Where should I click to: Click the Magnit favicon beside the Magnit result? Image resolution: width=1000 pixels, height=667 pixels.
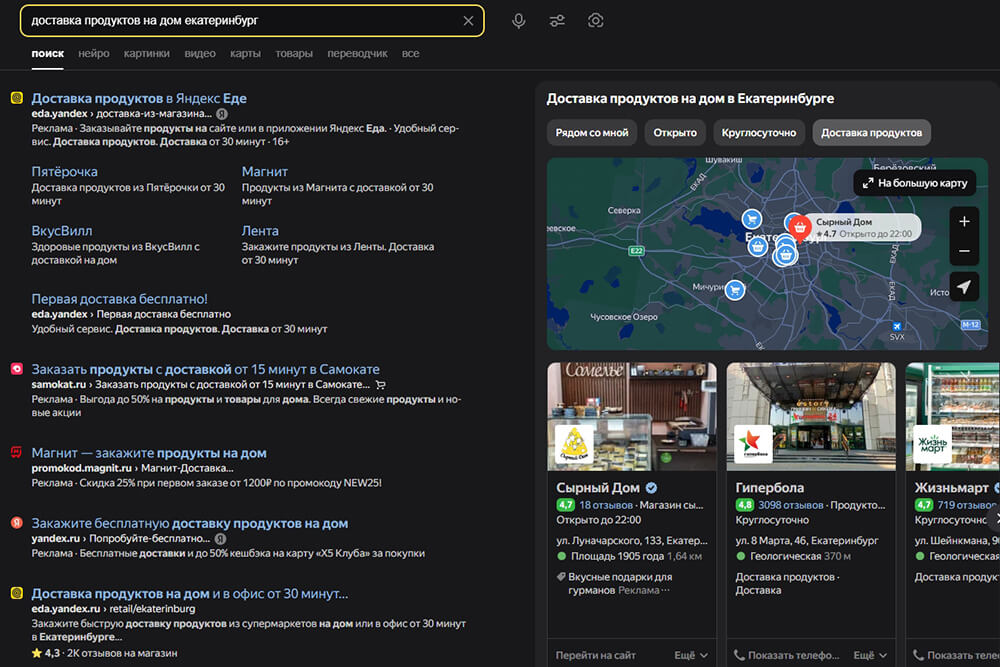pyautogui.click(x=17, y=452)
